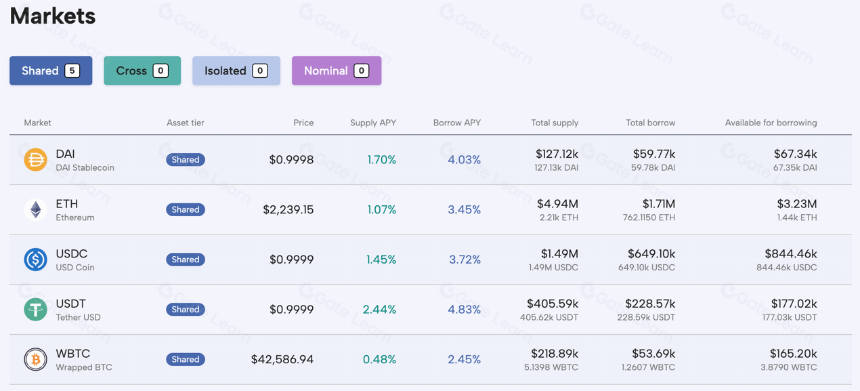
Task: Click the 2.45% borrow APY value
Action: [465, 359]
